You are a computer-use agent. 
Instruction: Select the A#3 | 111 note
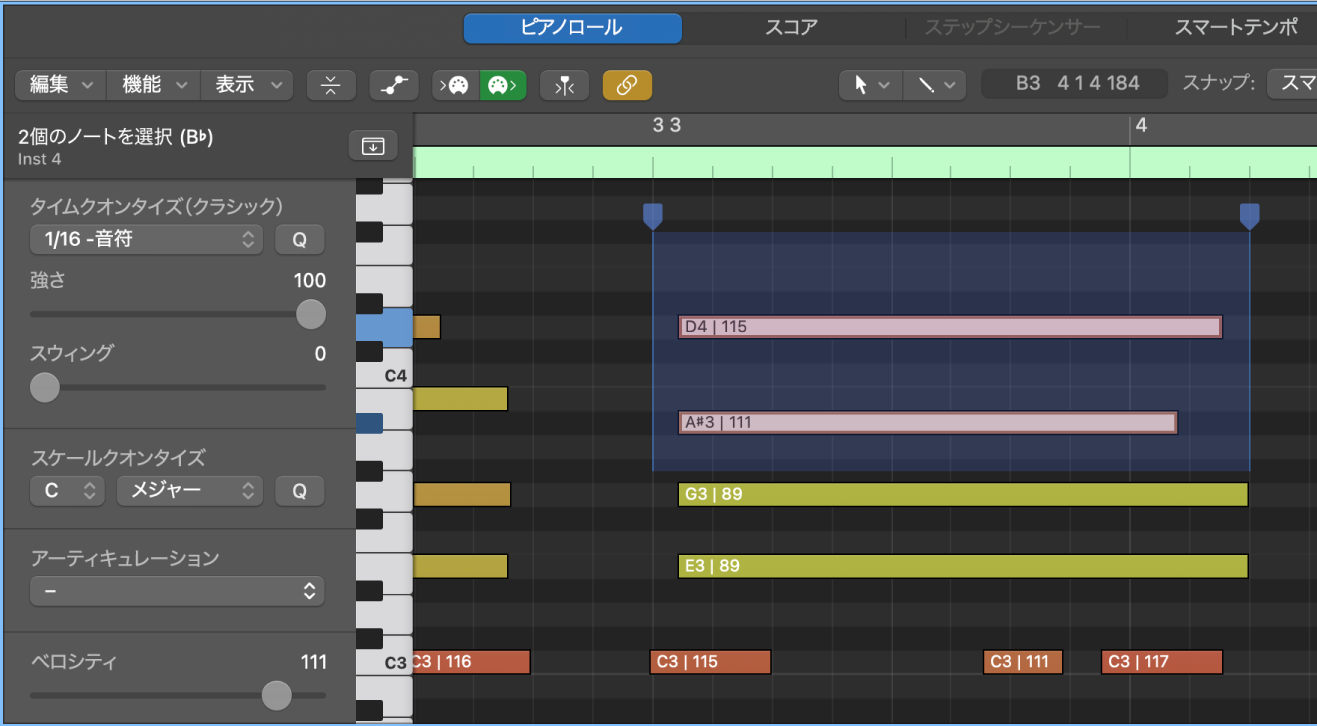(x=928, y=422)
